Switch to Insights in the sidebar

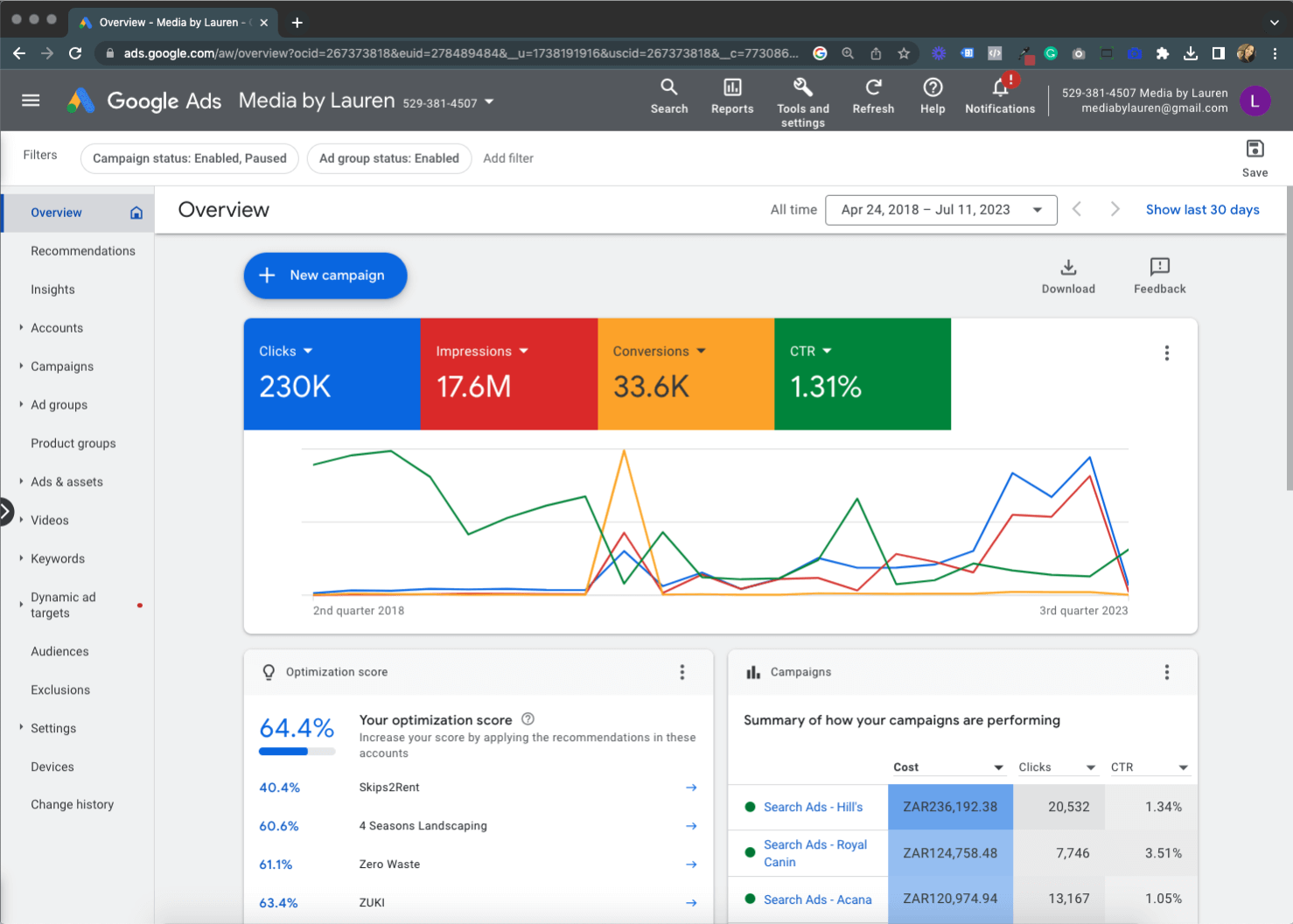coord(52,289)
